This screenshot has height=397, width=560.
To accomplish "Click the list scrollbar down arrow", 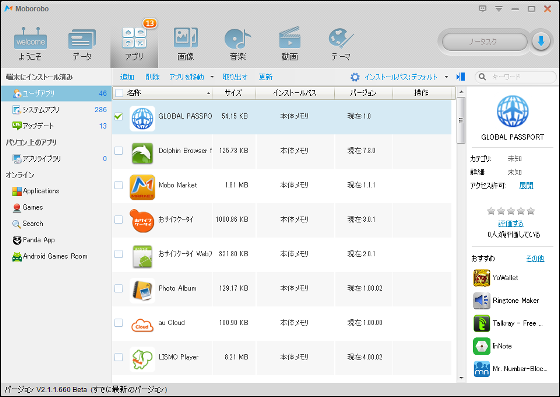I will point(461,378).
